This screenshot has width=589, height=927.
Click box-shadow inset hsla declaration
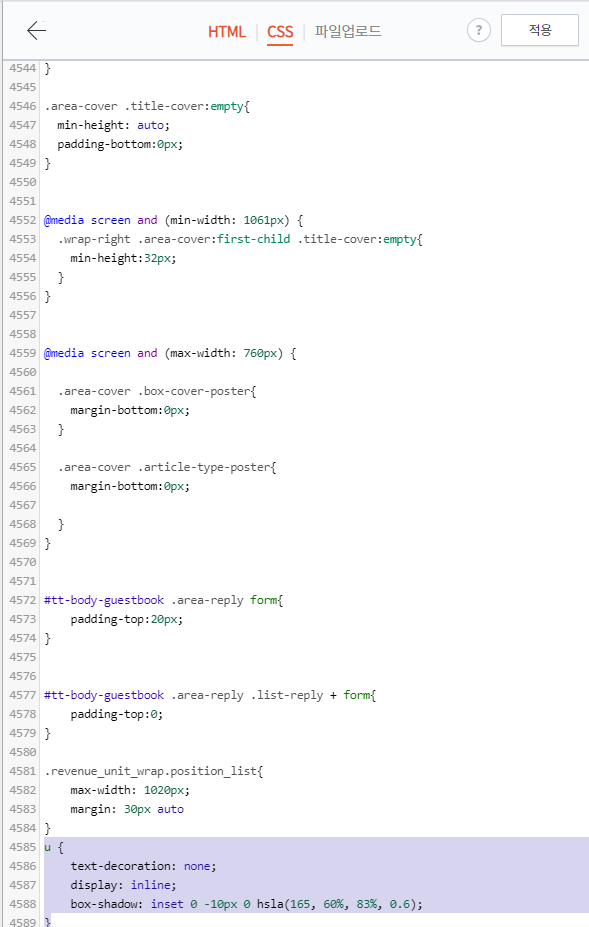coord(247,904)
